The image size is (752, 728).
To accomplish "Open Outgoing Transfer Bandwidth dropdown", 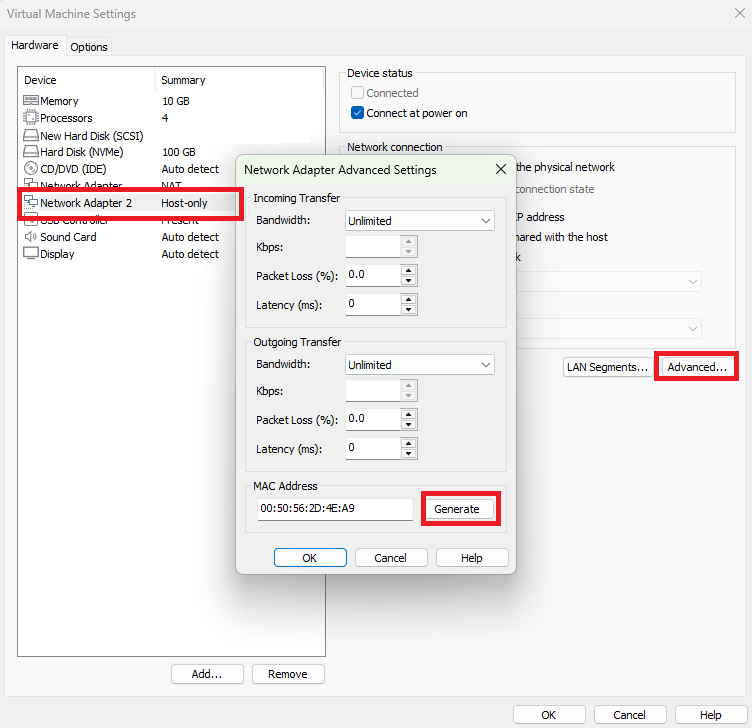I will click(420, 365).
